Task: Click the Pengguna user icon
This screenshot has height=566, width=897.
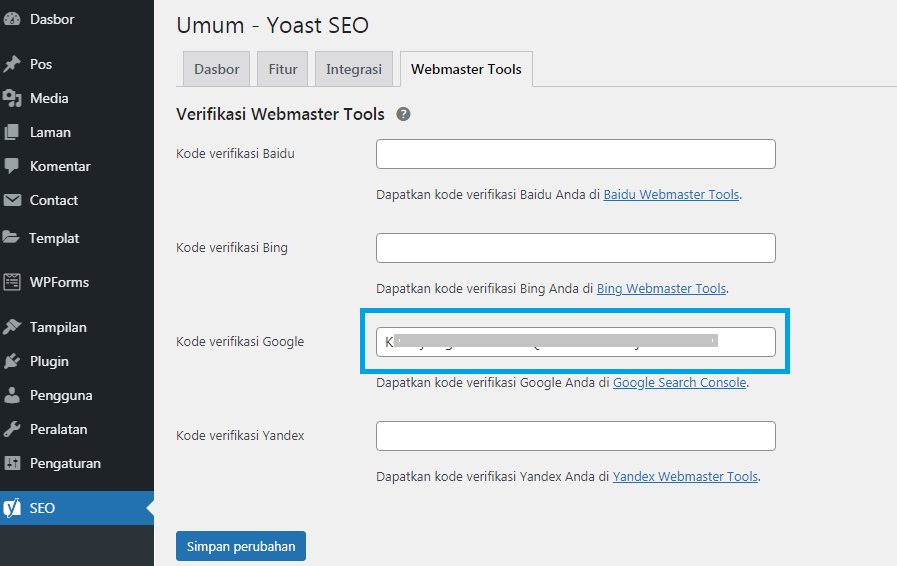Action: (x=11, y=395)
